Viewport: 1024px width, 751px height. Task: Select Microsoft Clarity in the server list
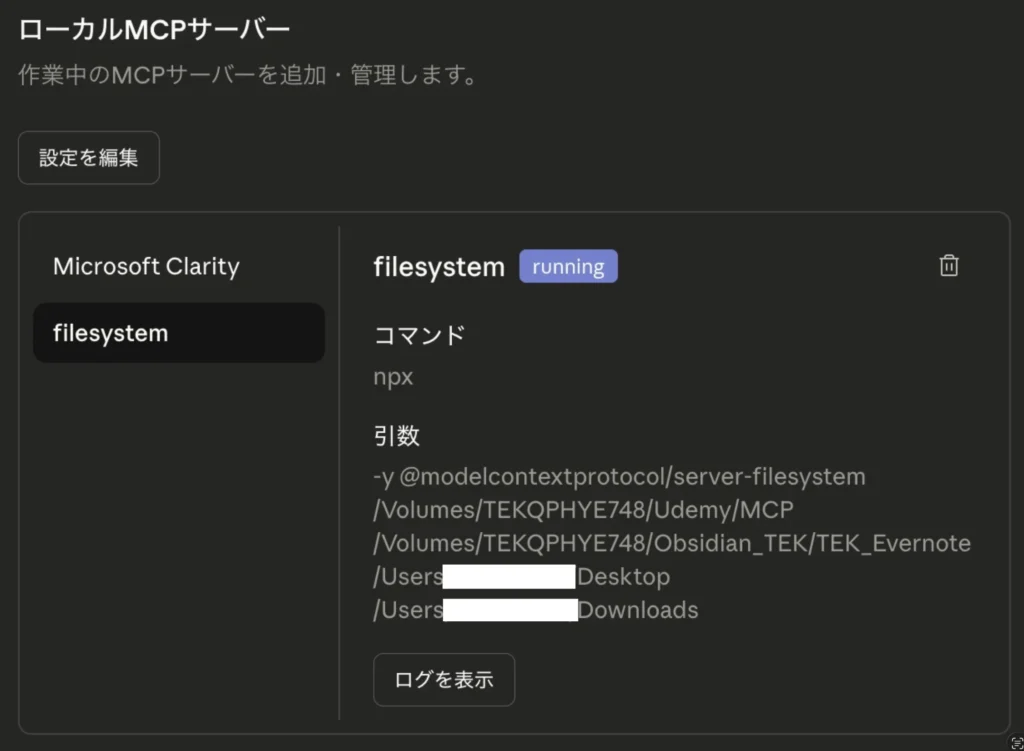tap(146, 267)
